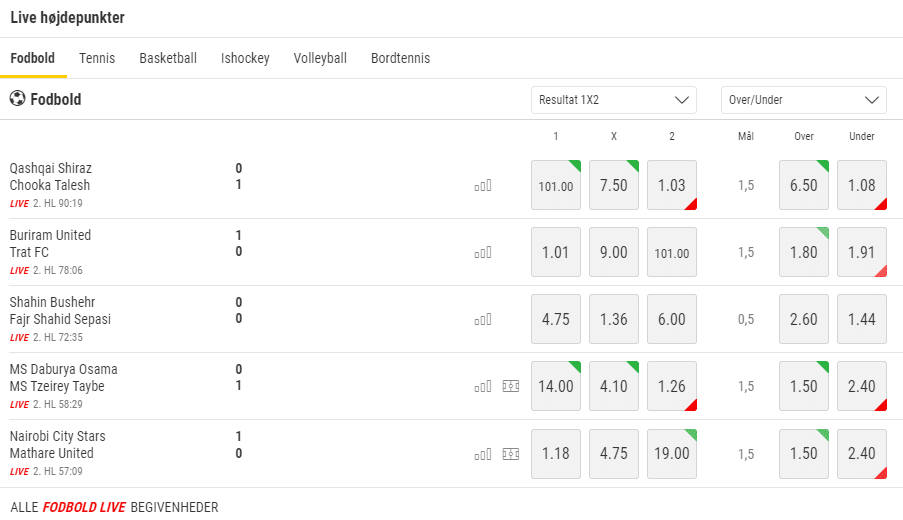Open all Fodbold Live events link
The image size is (903, 520).
[114, 507]
